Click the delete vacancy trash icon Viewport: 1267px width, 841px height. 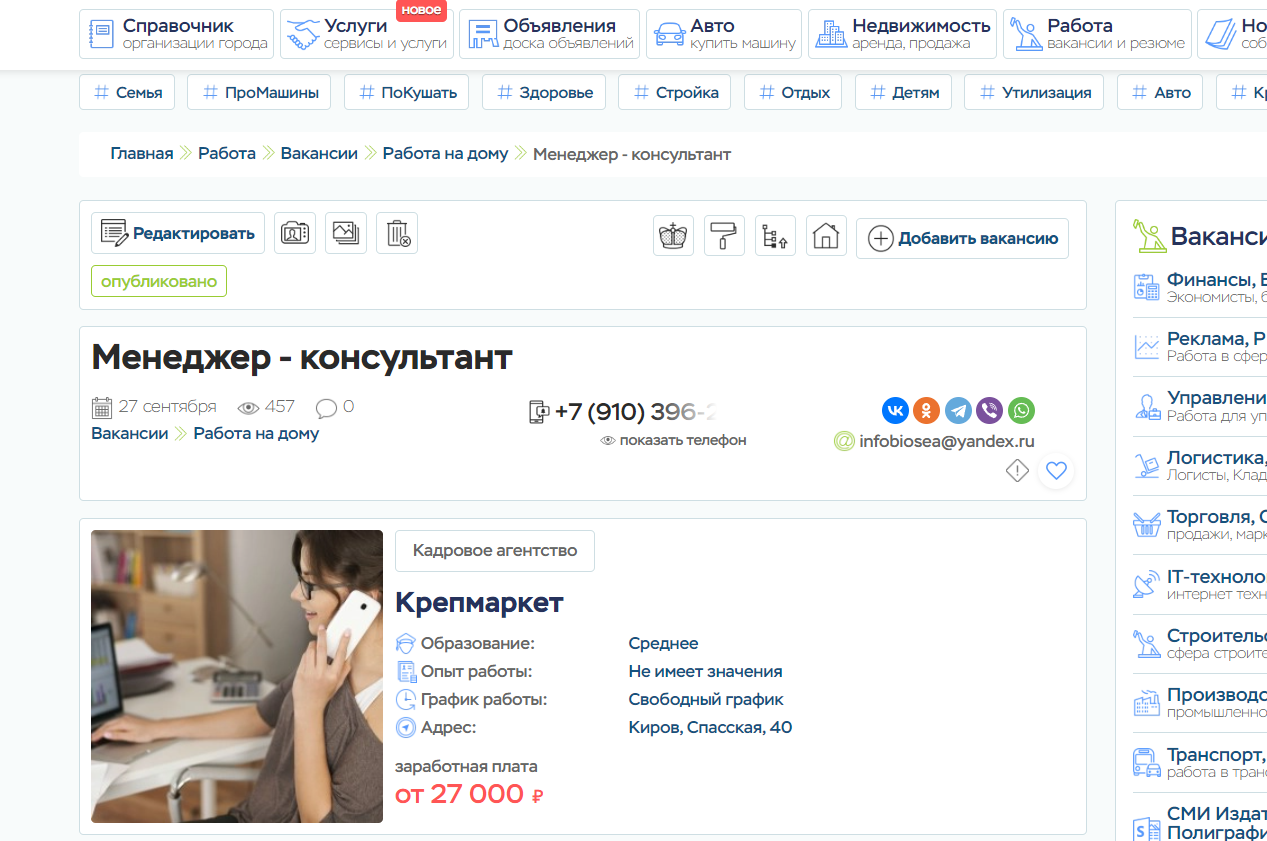point(397,233)
